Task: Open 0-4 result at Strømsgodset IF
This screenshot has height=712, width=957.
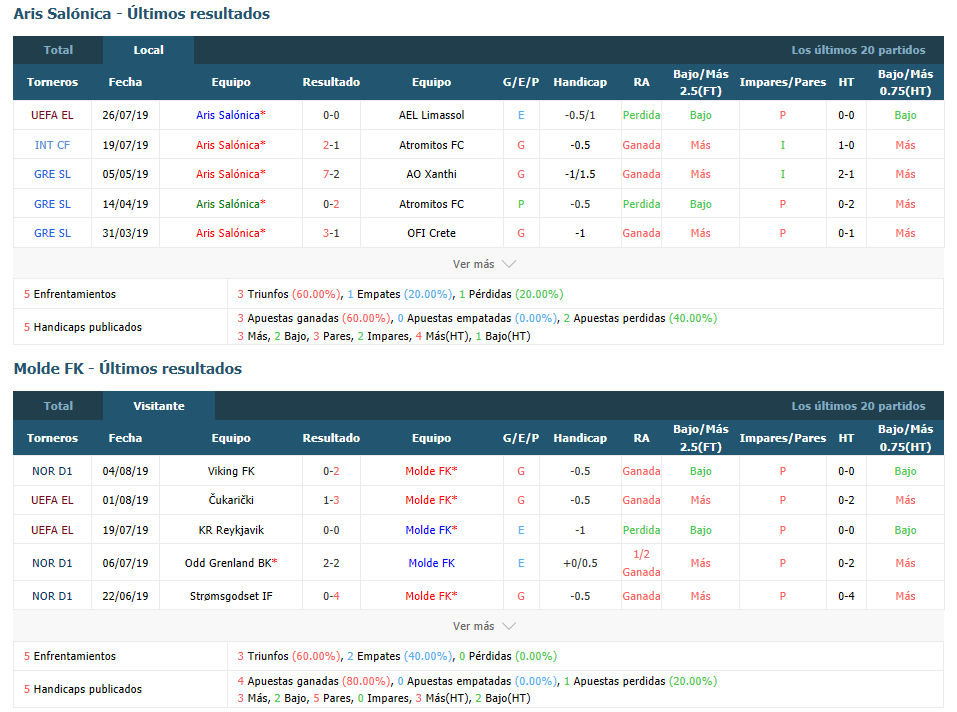Action: (331, 595)
